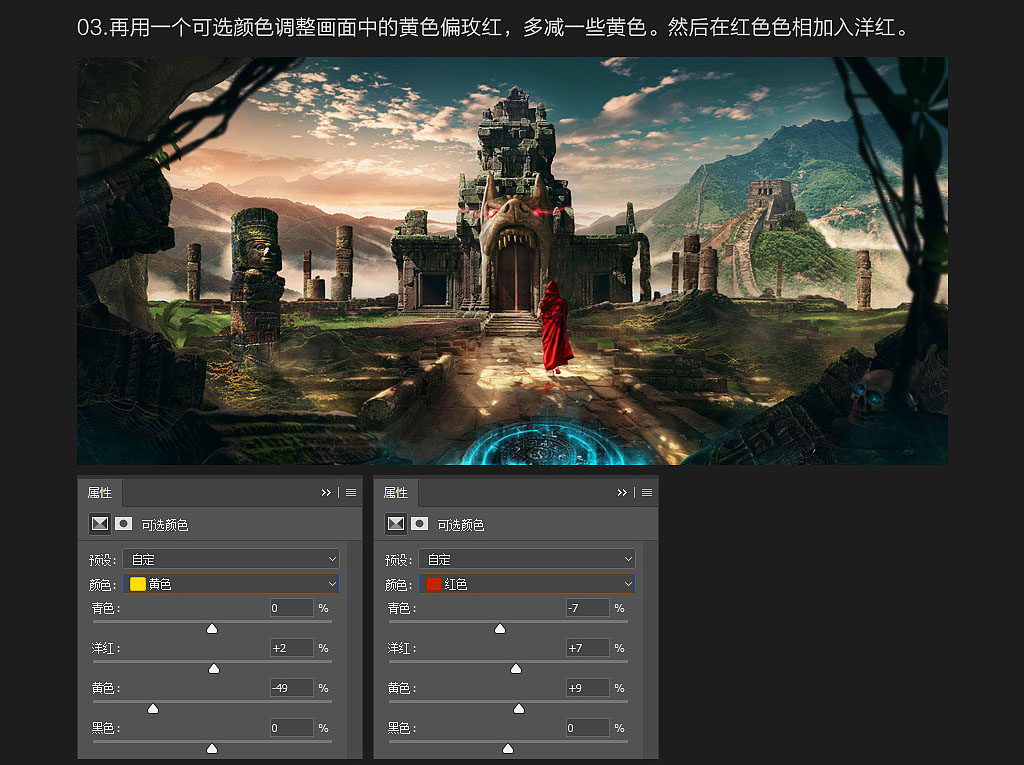Image resolution: width=1024 pixels, height=765 pixels.
Task: Click the 黑色 slider handle in red panel
Action: click(508, 748)
